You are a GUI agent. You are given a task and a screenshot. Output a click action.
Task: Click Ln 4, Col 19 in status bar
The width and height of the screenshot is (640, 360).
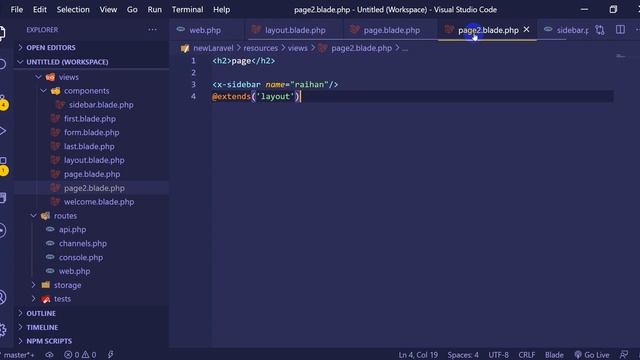pyautogui.click(x=418, y=355)
